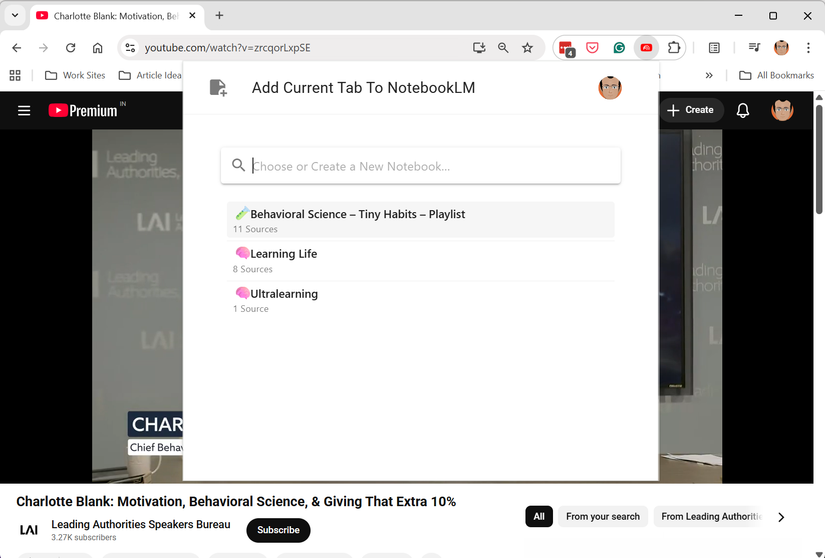The height and width of the screenshot is (558, 825).
Task: Bookmark this tab with the star icon
Action: (527, 48)
